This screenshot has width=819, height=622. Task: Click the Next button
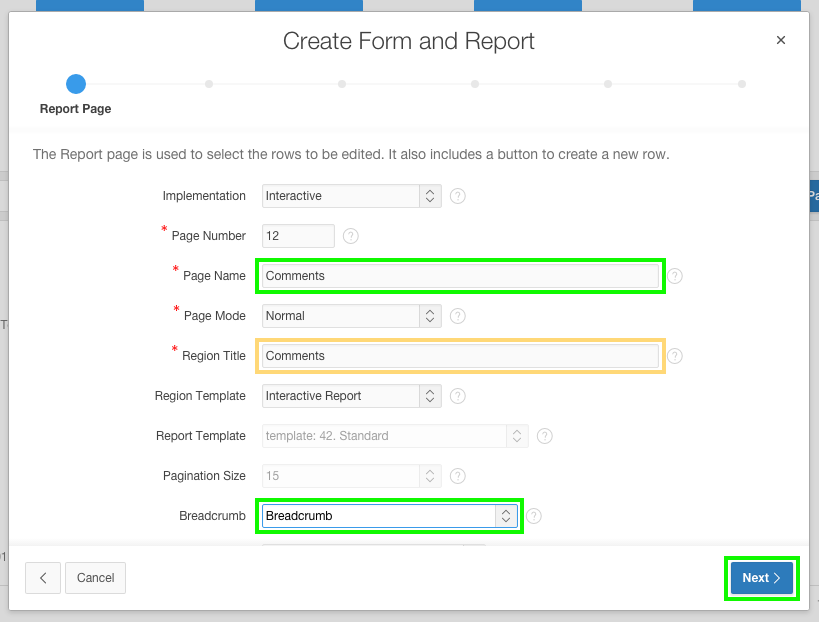(x=761, y=578)
